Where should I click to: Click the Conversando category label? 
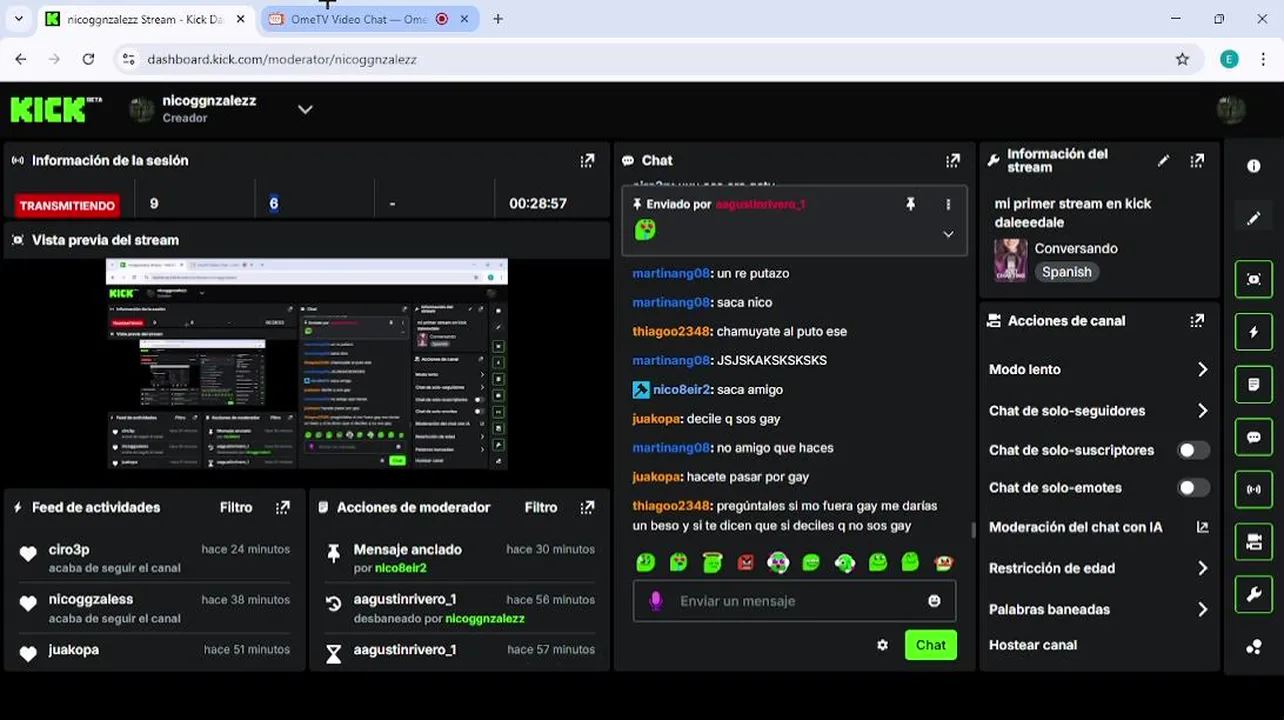click(x=1076, y=248)
